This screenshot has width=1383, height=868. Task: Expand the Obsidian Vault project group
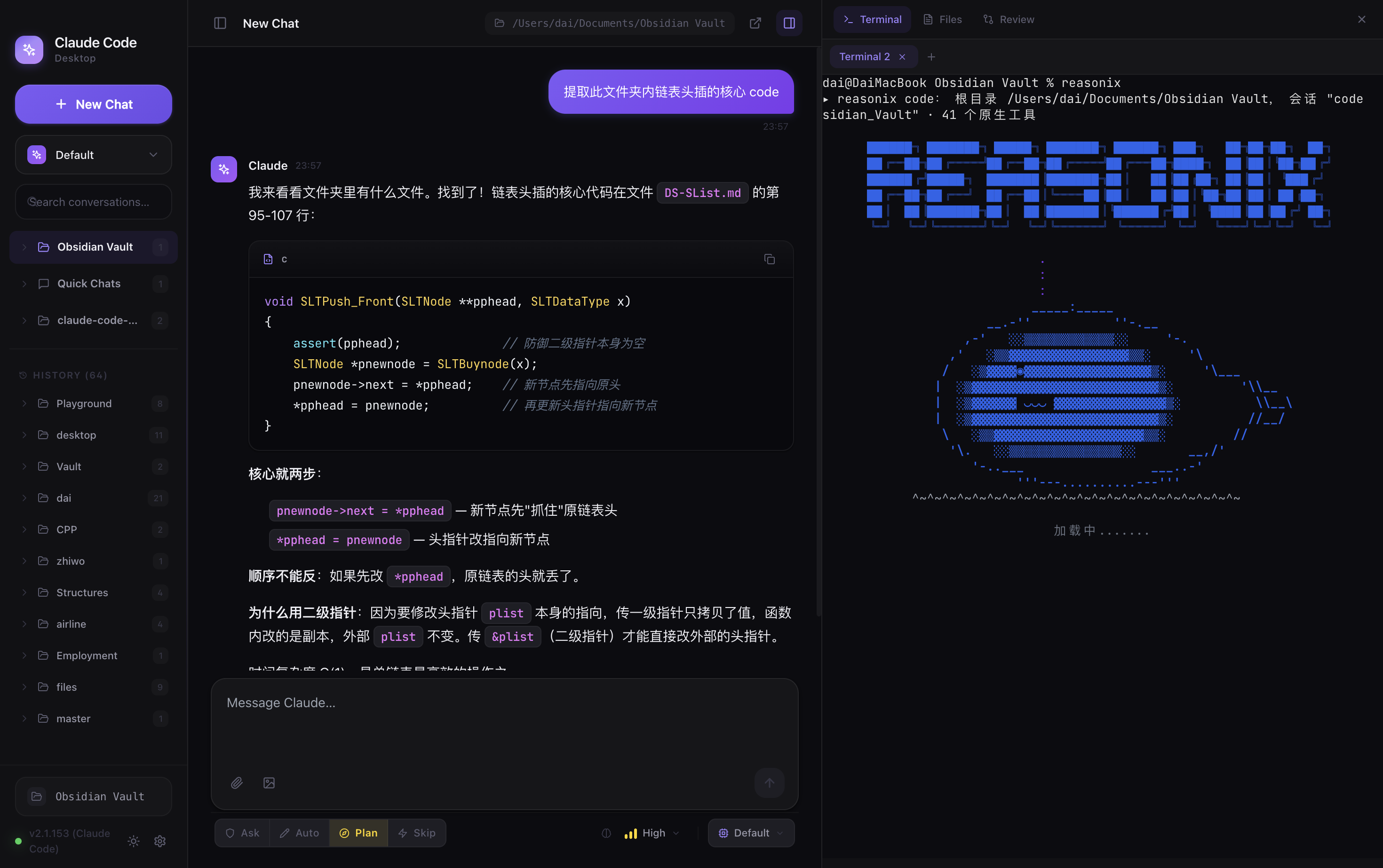(x=24, y=247)
